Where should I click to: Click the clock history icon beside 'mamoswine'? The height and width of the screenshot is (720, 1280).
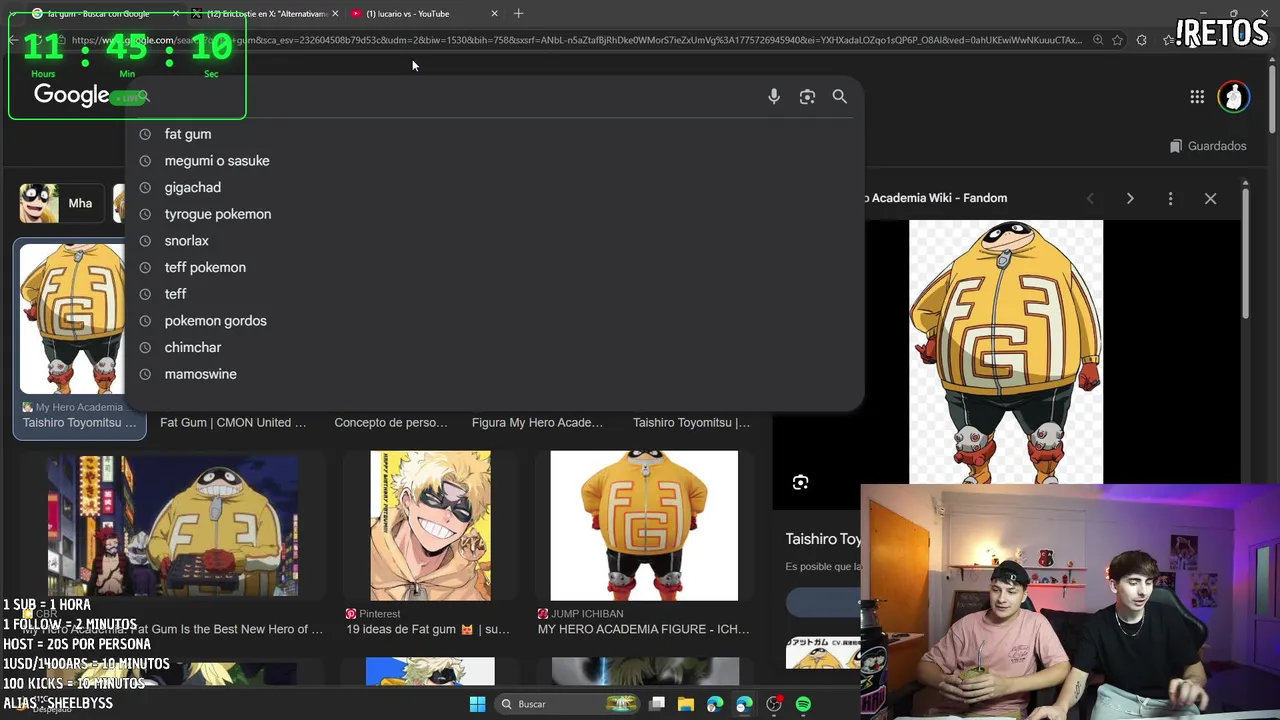tap(145, 374)
